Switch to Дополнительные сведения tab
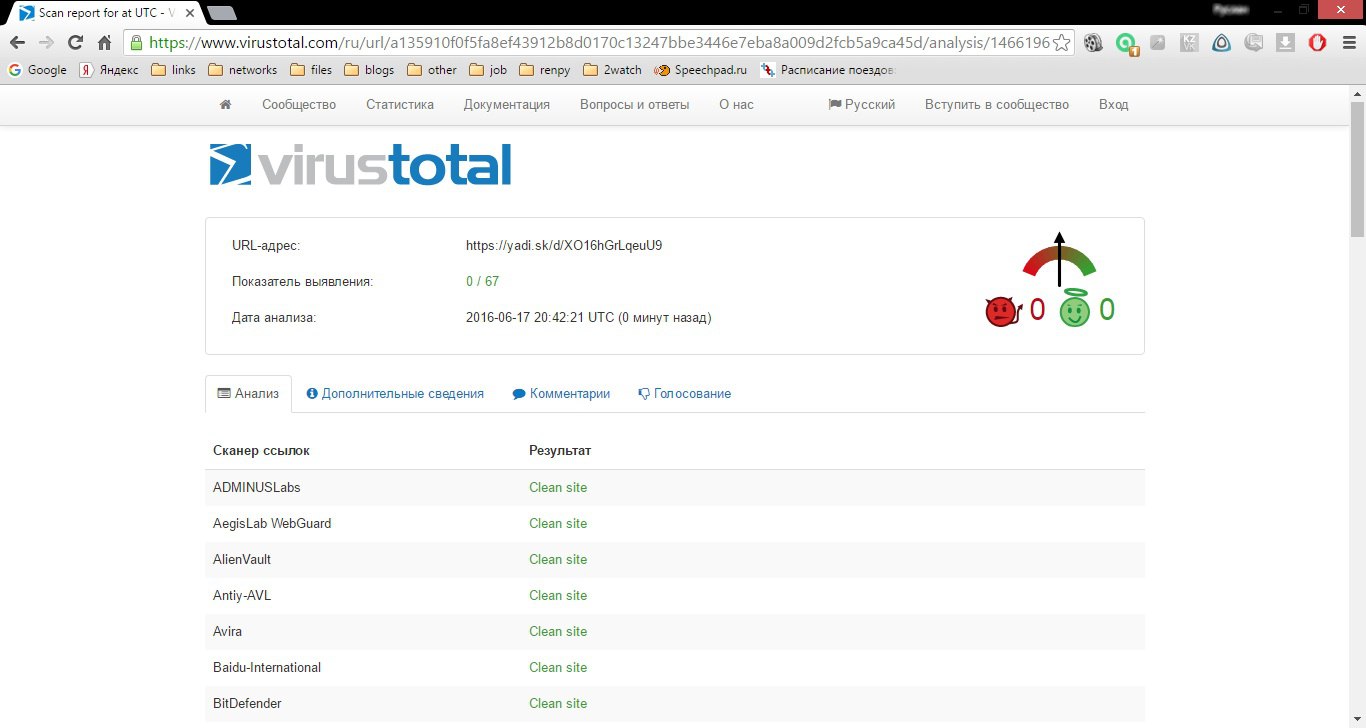This screenshot has height=728, width=1366. pos(395,393)
